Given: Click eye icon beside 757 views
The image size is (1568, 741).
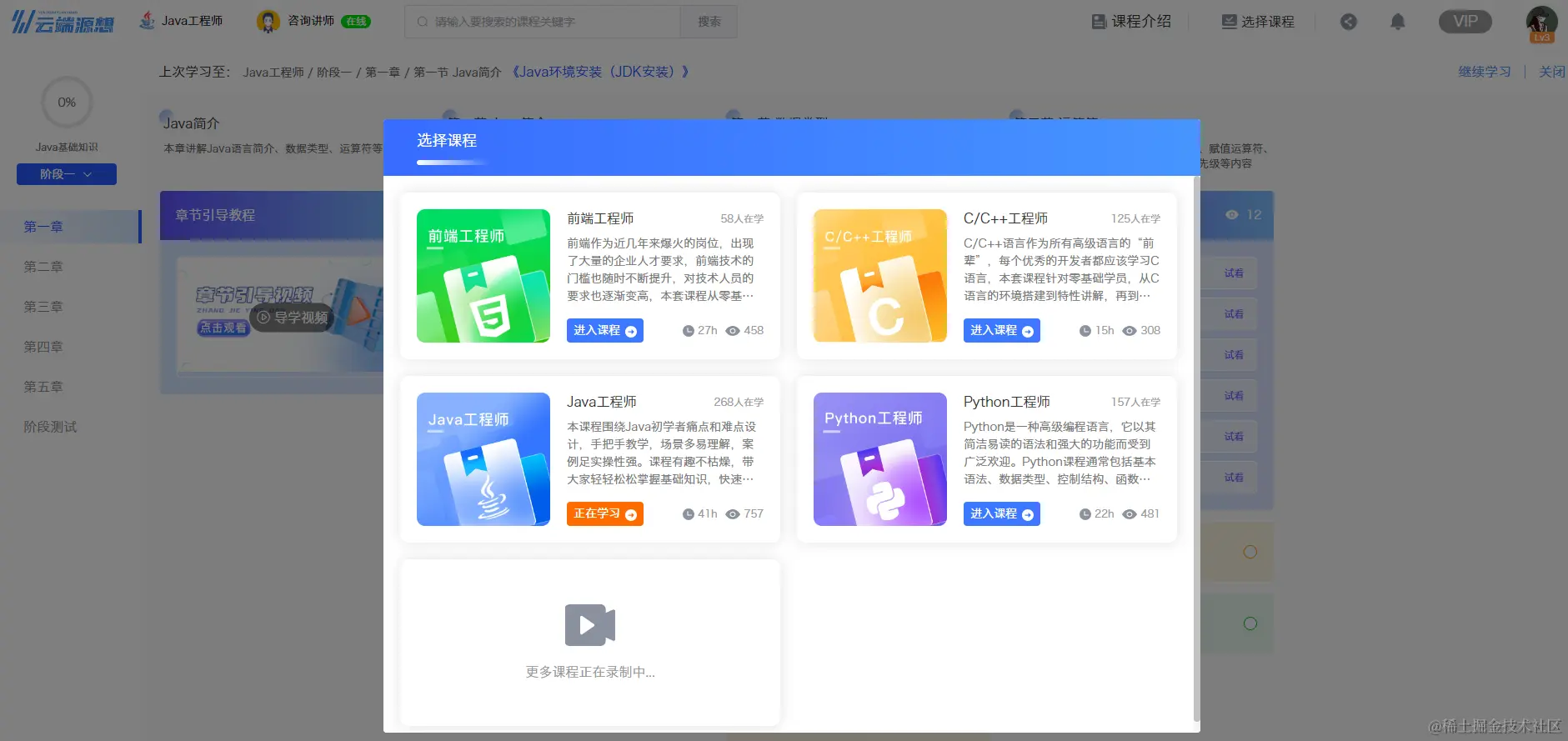Looking at the screenshot, I should [x=733, y=514].
